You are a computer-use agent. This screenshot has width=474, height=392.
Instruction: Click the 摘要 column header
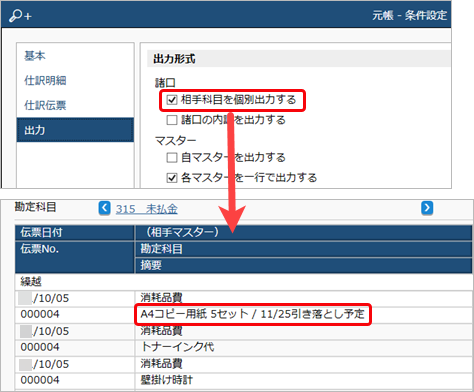click(304, 265)
